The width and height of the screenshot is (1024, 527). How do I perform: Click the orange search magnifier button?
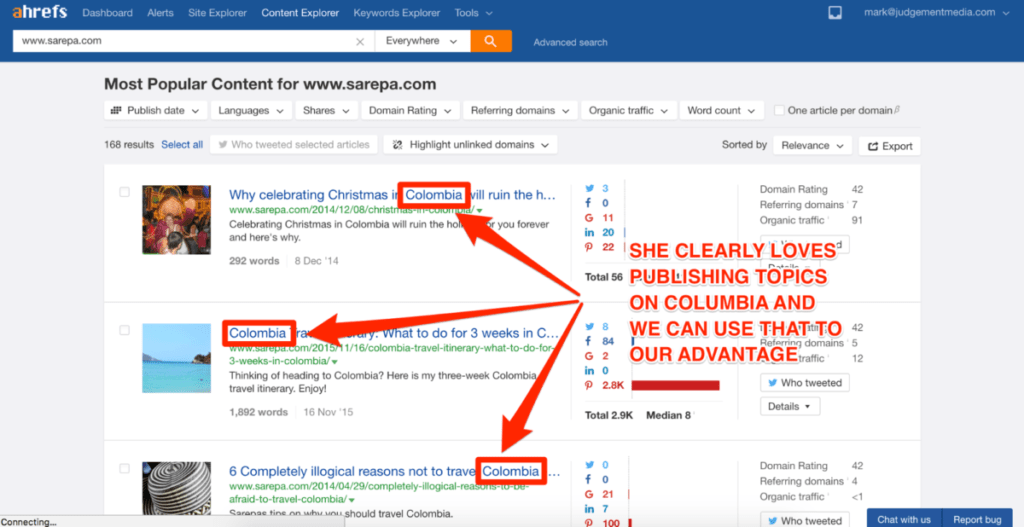click(490, 41)
